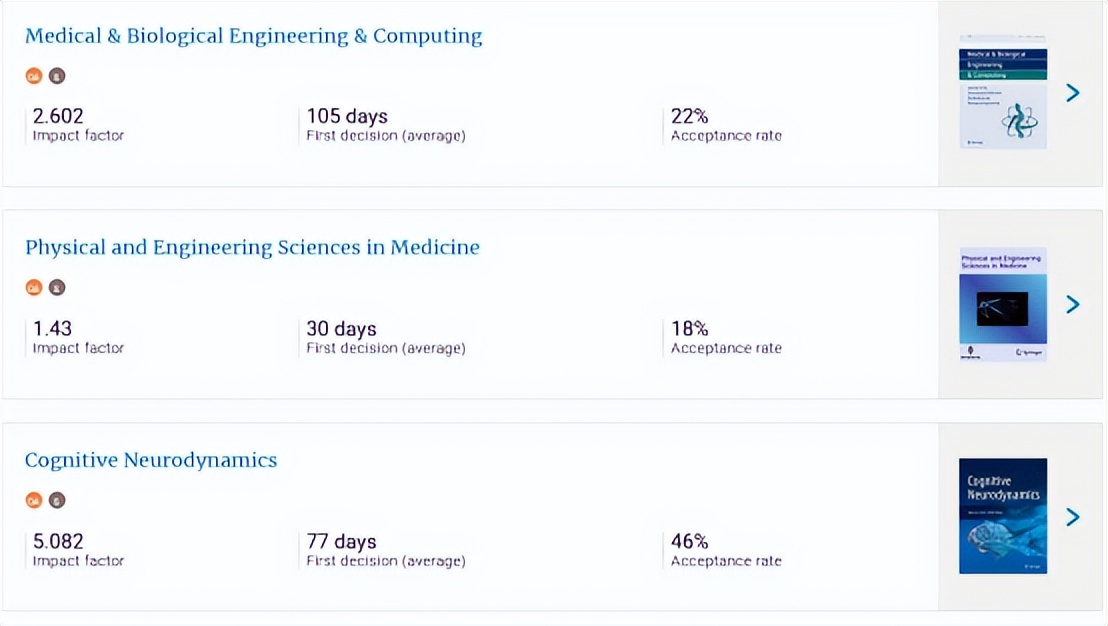The height and width of the screenshot is (626, 1108).
Task: Expand the Medical & Biological Engineering & Computing chevron arrow
Action: [1072, 93]
